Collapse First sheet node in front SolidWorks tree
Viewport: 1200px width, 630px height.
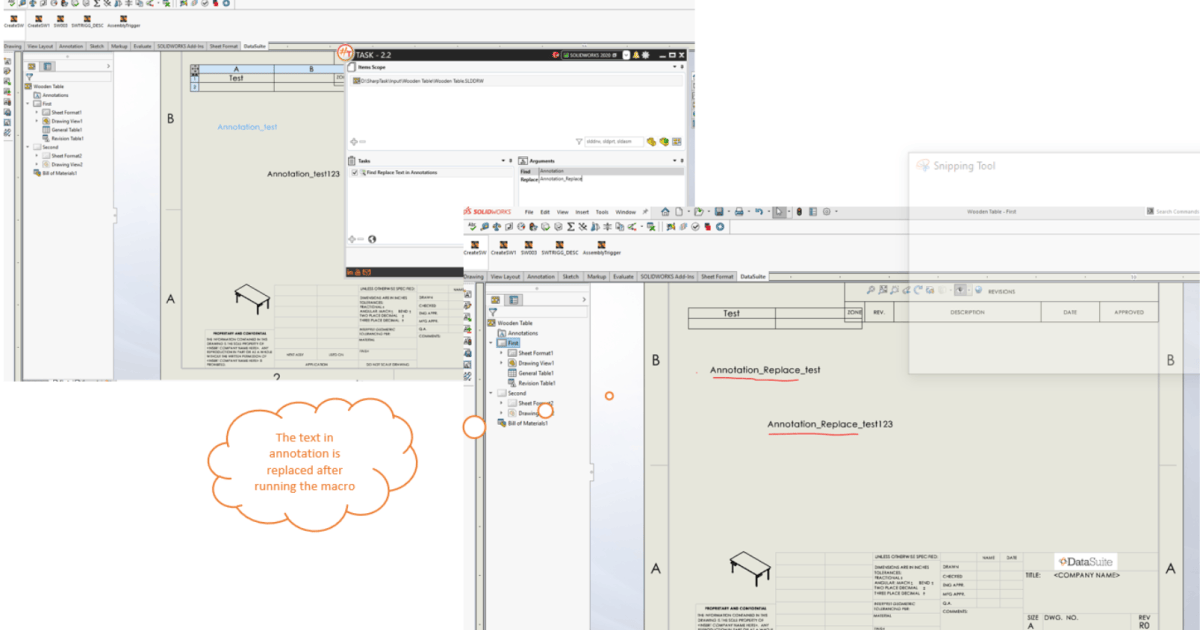pos(491,342)
